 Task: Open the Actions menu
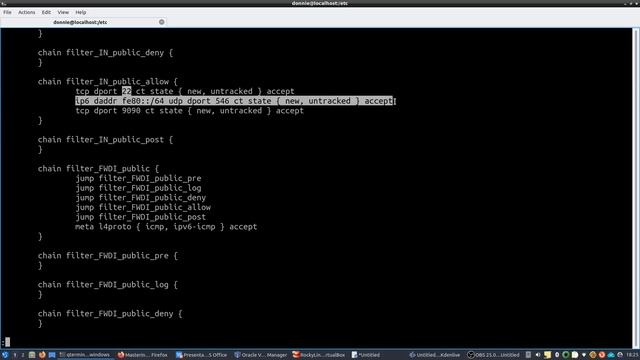point(27,12)
